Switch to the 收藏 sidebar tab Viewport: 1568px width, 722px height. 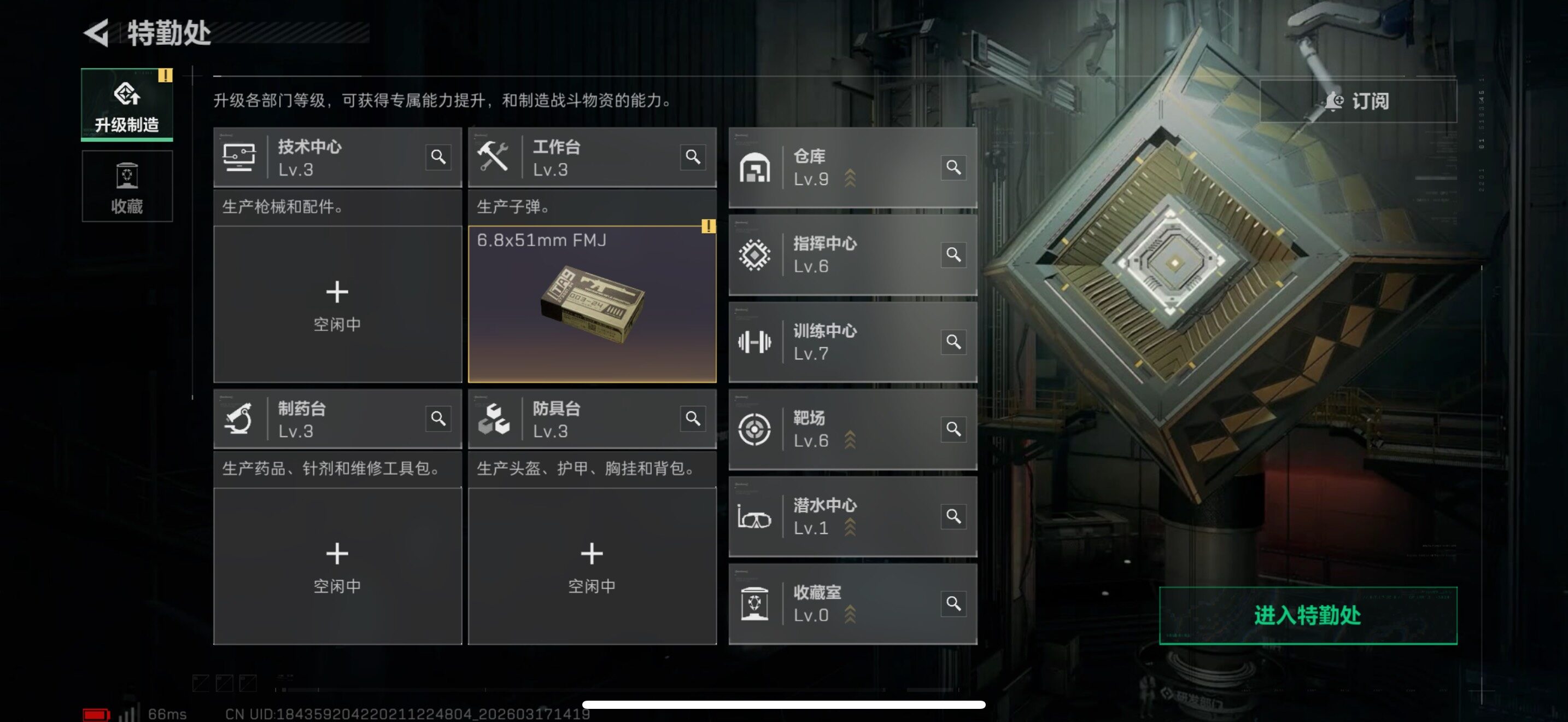point(127,187)
